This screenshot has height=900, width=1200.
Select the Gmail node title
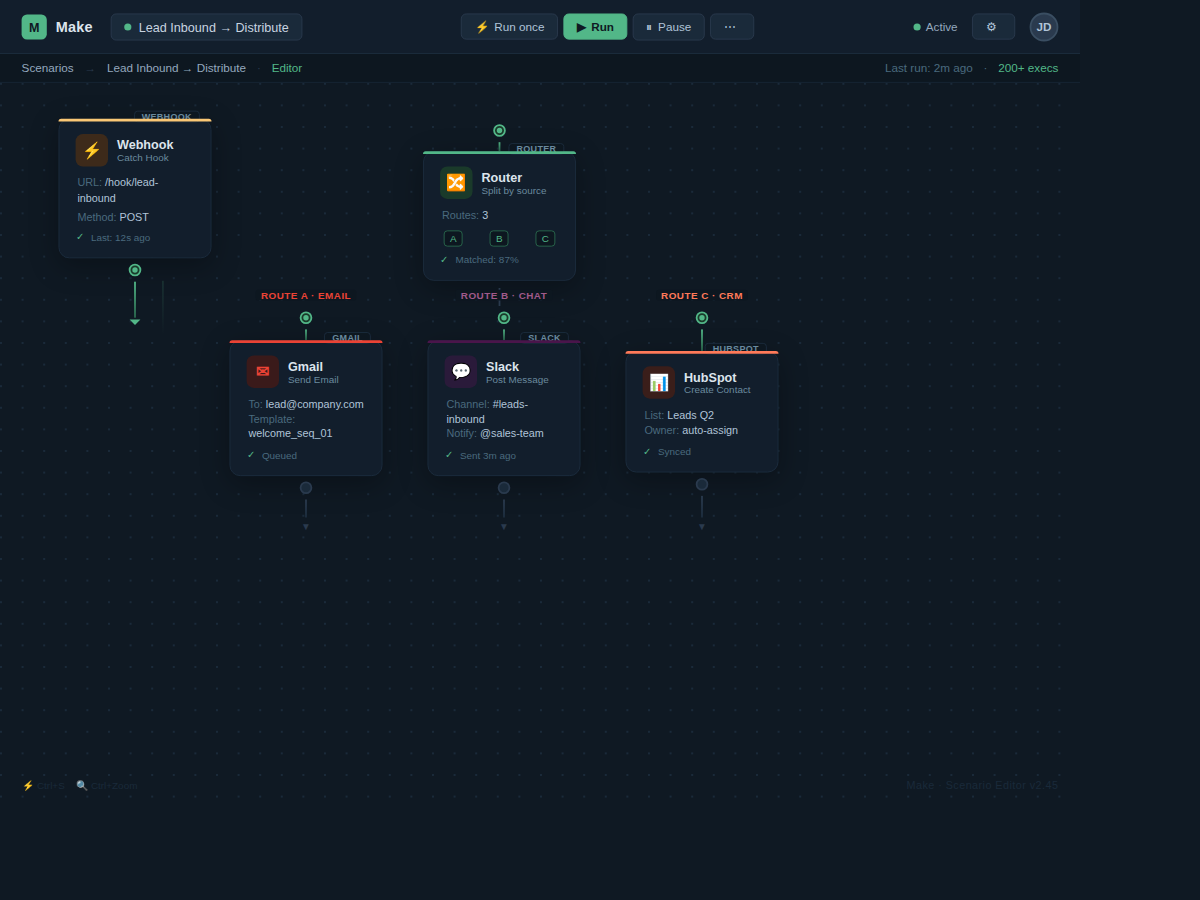pyautogui.click(x=305, y=366)
